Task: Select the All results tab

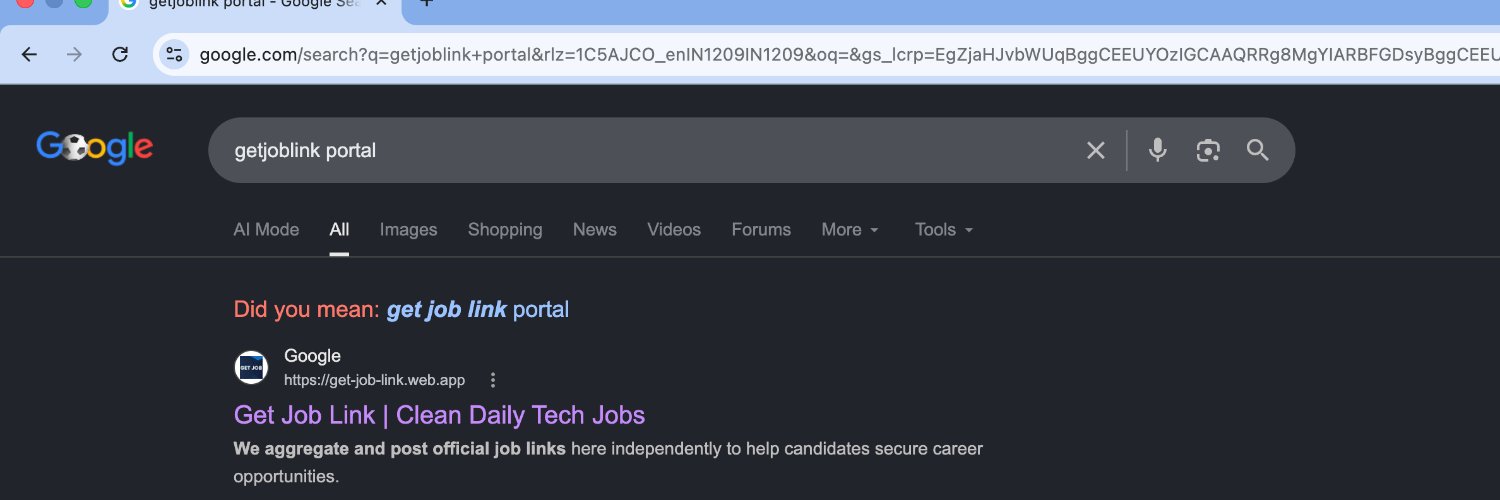Action: tap(340, 230)
